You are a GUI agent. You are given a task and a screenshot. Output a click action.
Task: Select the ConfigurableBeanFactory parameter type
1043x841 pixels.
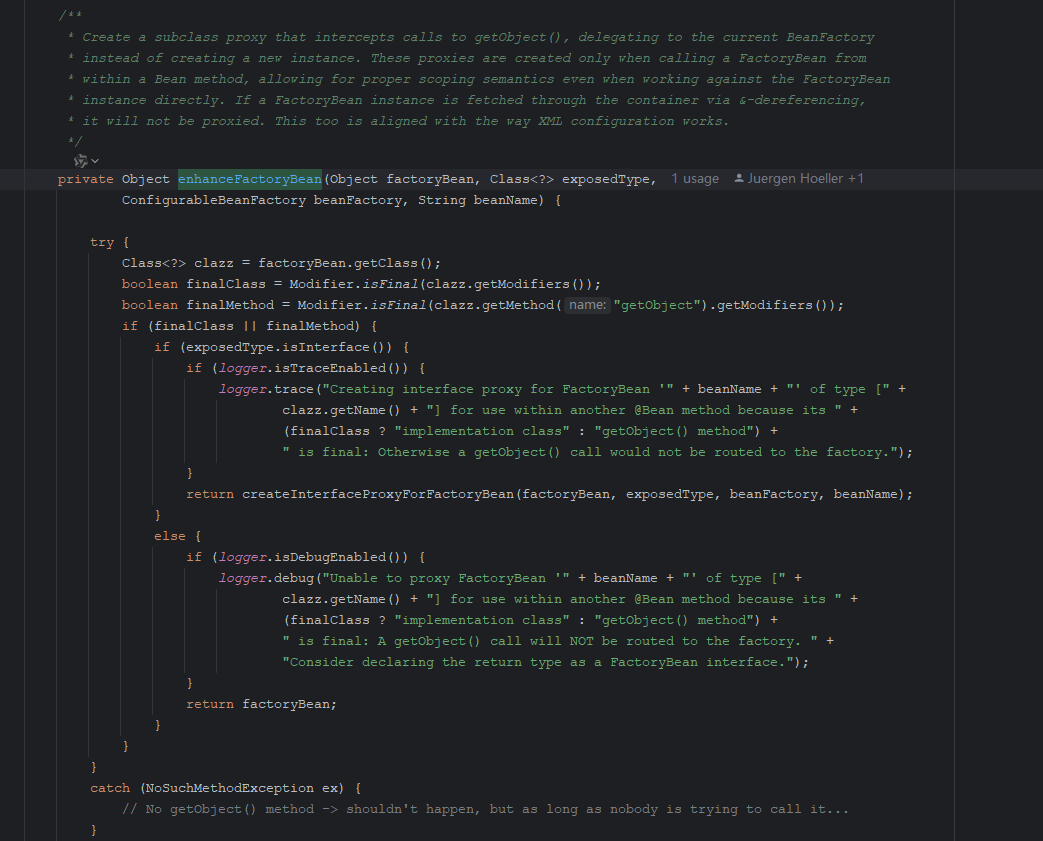click(x=211, y=199)
